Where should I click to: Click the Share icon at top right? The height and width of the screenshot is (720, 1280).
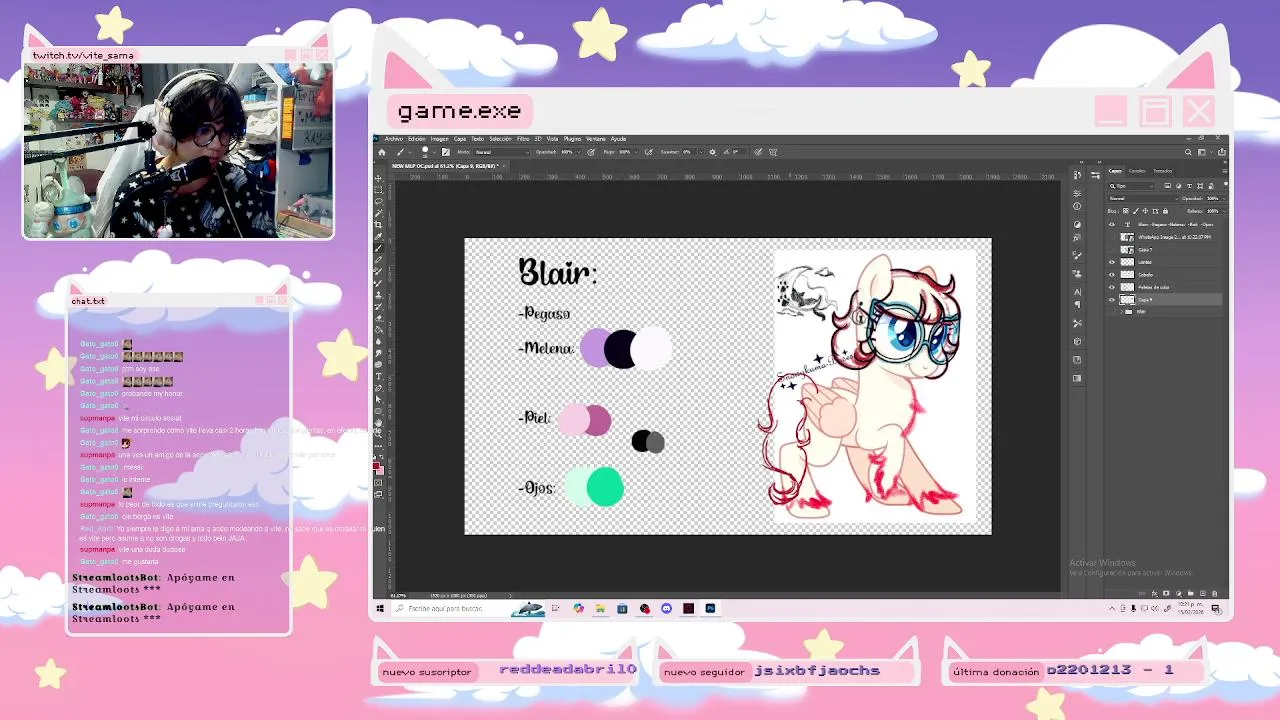coord(1222,152)
